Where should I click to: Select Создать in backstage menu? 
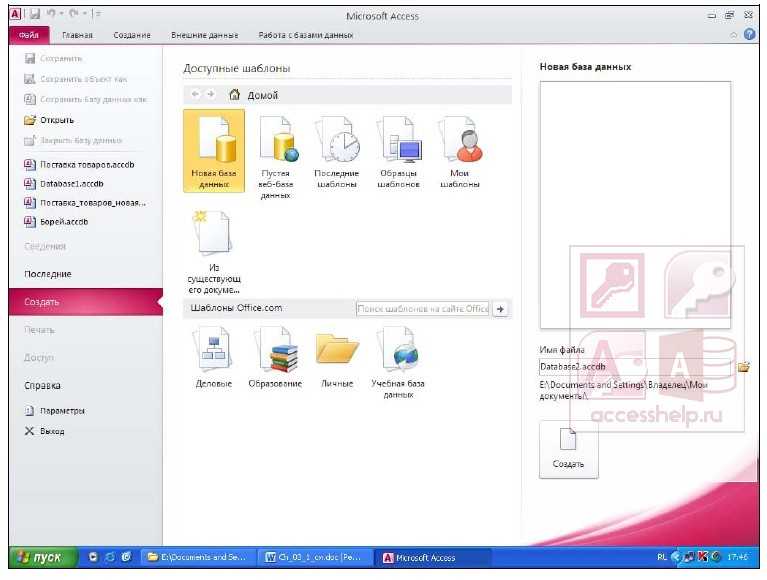click(86, 302)
